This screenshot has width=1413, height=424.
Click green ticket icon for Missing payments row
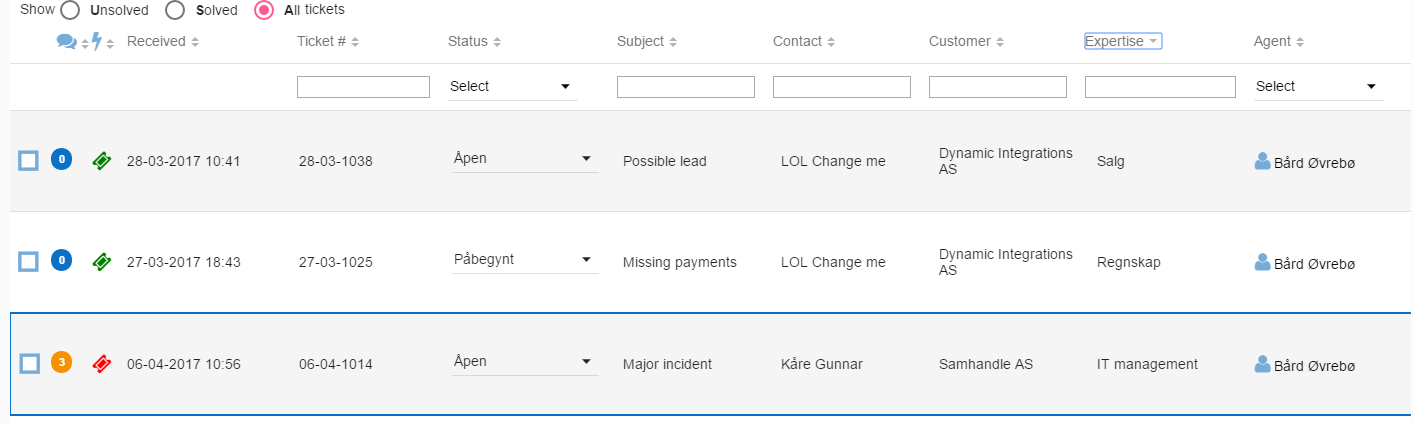[x=101, y=261]
